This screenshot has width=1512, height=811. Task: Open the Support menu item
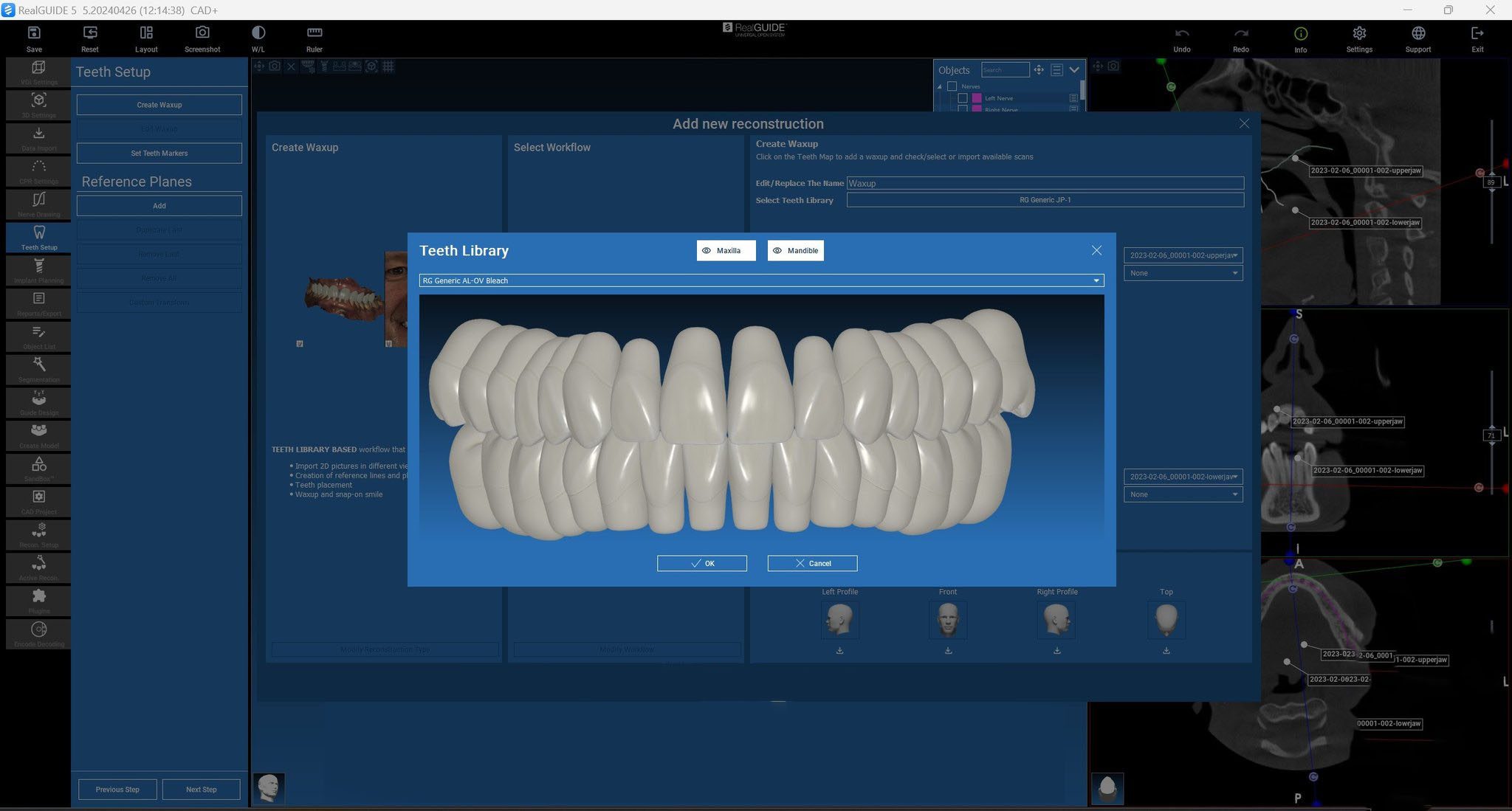1417,34
